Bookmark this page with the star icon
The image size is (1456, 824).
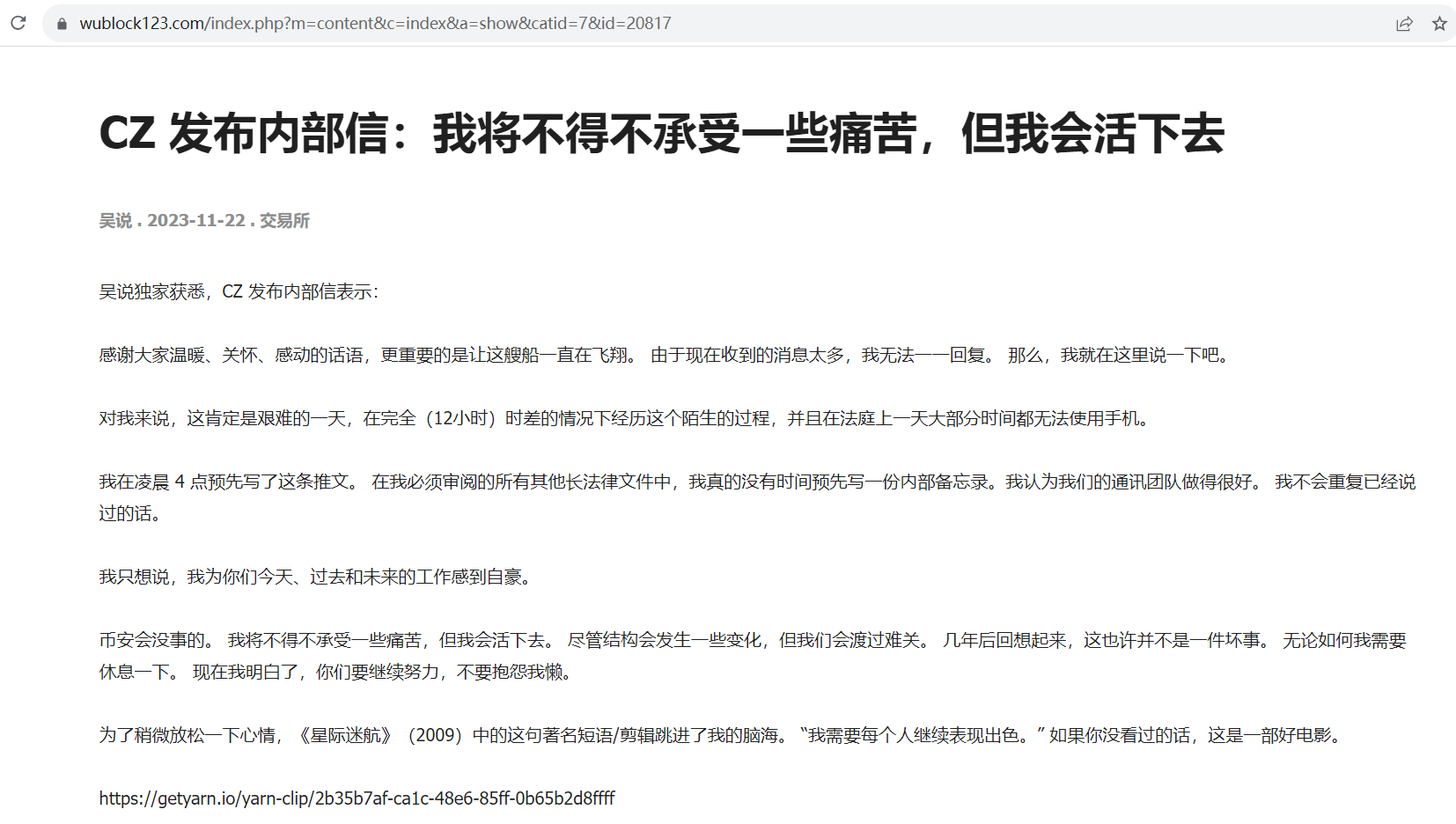click(1439, 24)
